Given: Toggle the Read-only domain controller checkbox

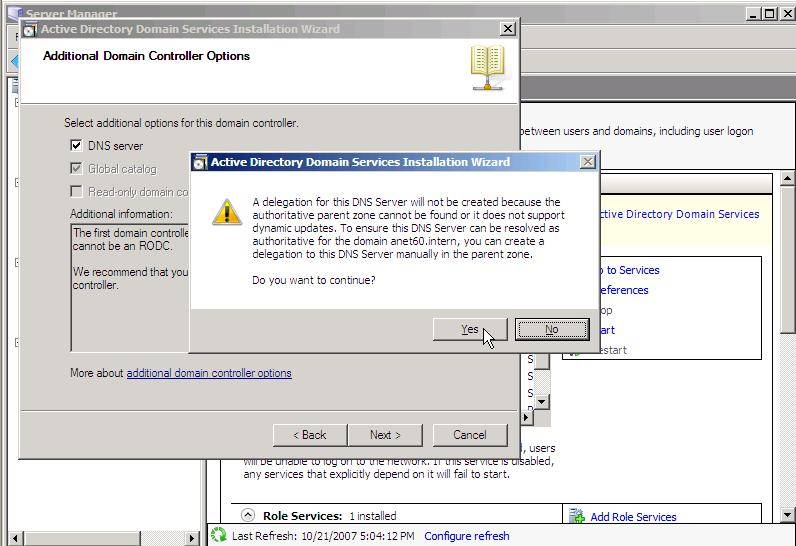Looking at the screenshot, I should 76,191.
